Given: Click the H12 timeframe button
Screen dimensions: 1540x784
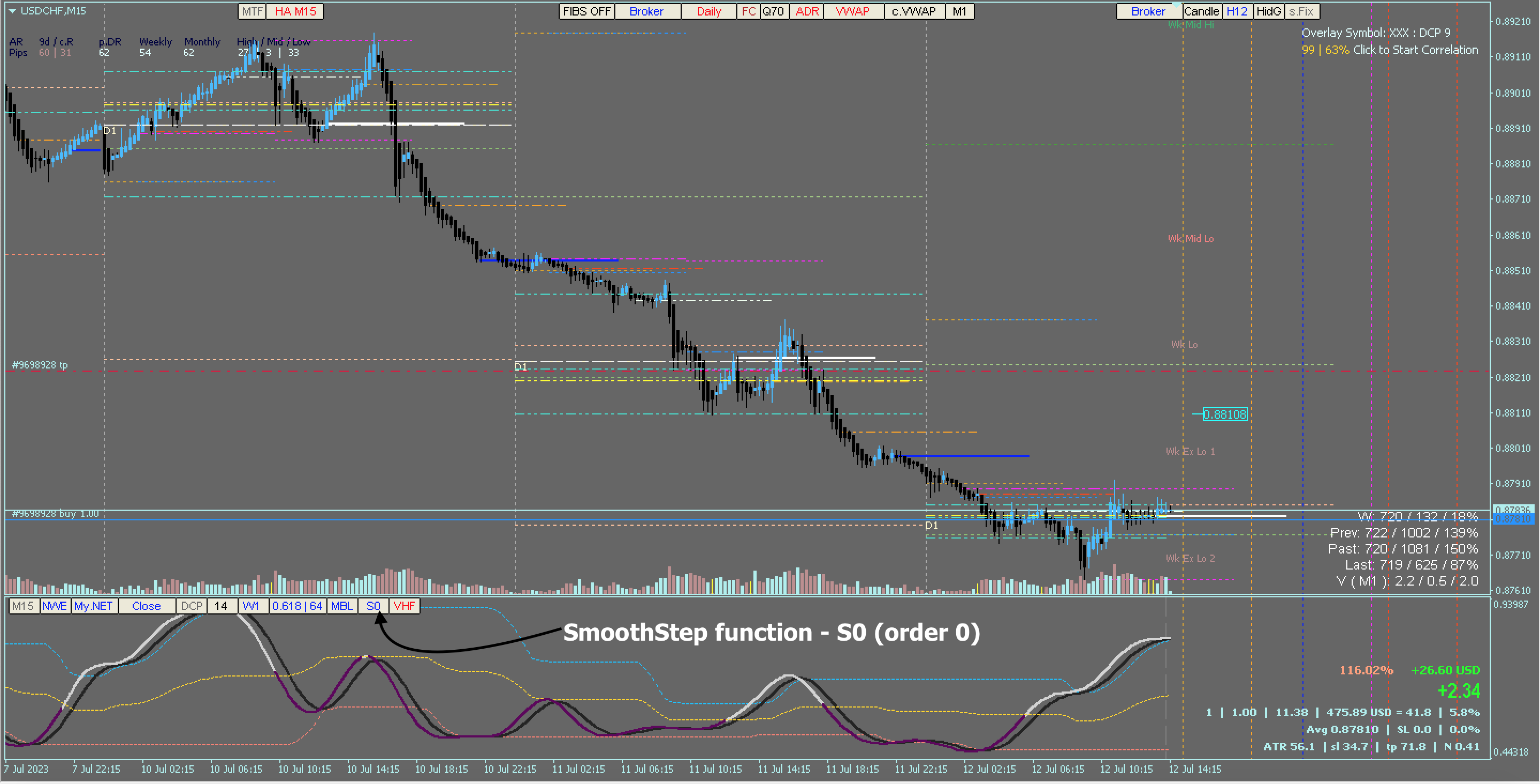Looking at the screenshot, I should pyautogui.click(x=1237, y=11).
